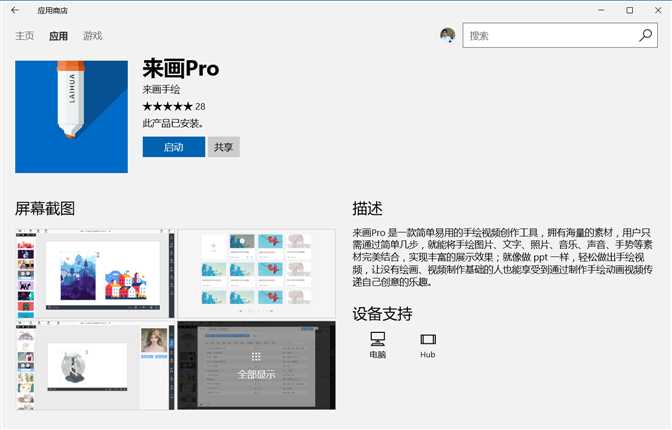Click the magnifier search icon
The height and width of the screenshot is (430, 672).
coord(645,35)
